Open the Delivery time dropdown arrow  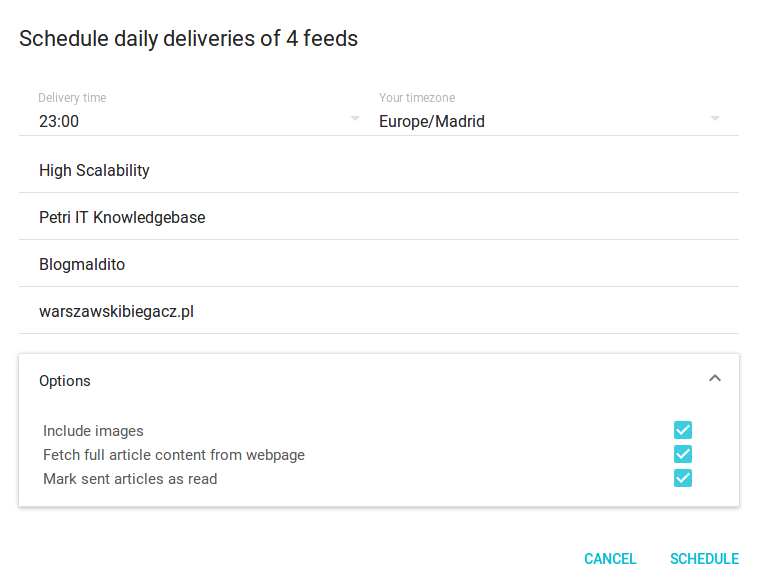point(354,119)
